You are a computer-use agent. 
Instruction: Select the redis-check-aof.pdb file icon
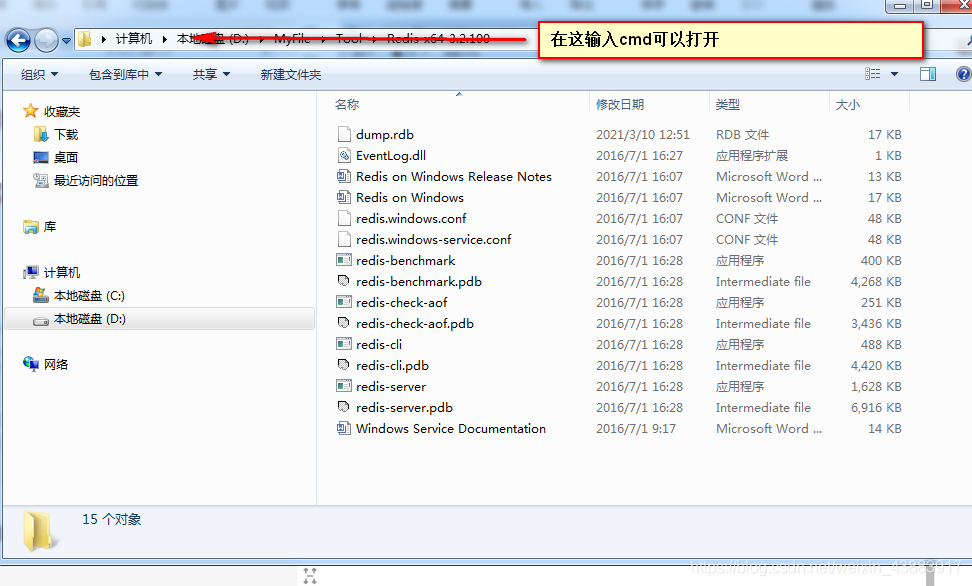point(344,323)
